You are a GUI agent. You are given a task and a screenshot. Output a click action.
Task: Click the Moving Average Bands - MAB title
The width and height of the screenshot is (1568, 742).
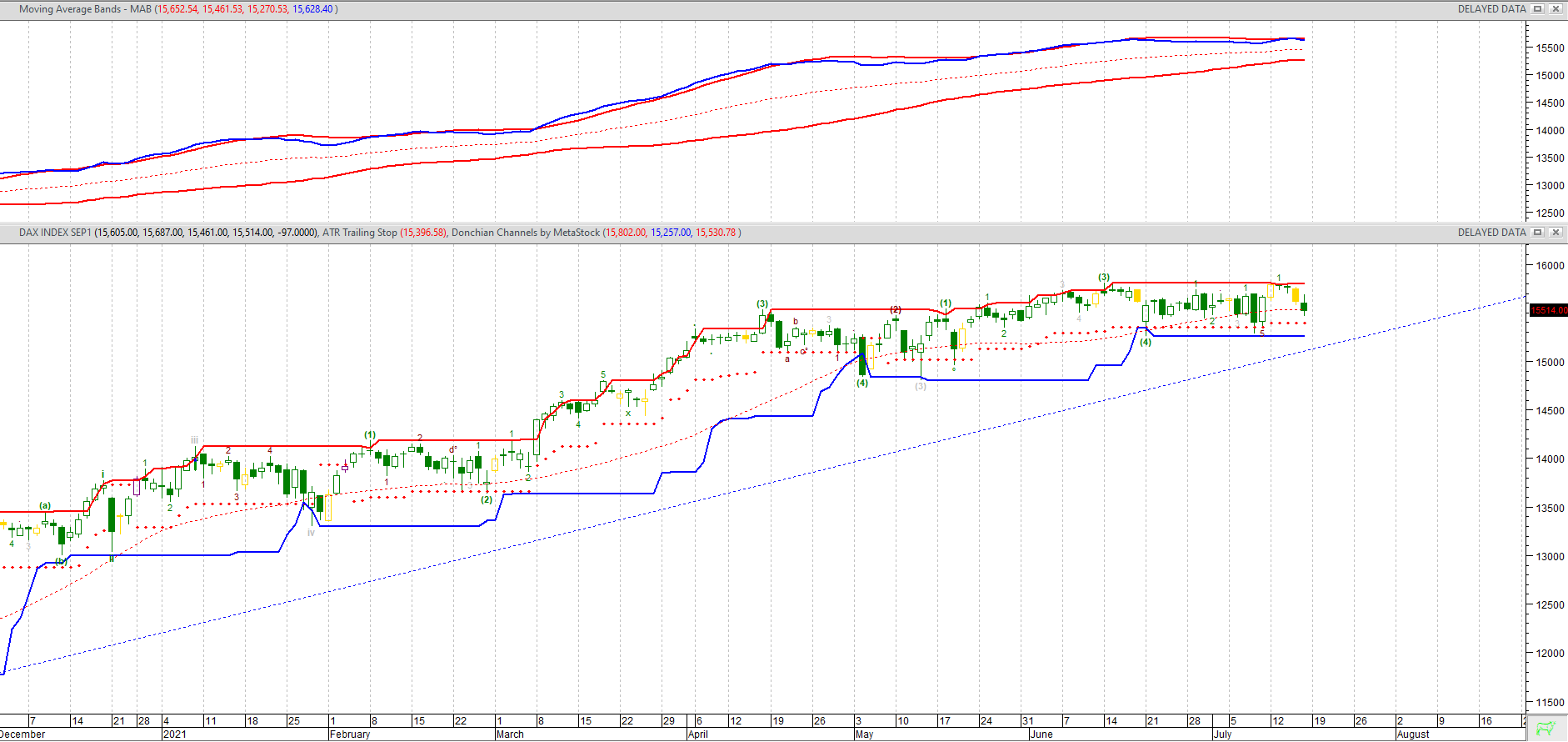click(85, 9)
